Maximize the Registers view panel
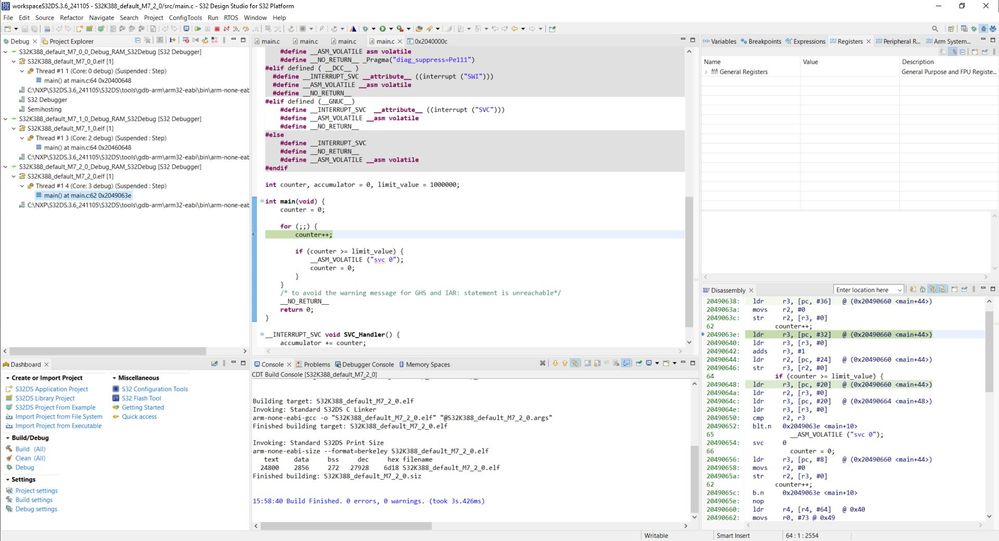Image resolution: width=999 pixels, height=541 pixels. [993, 40]
